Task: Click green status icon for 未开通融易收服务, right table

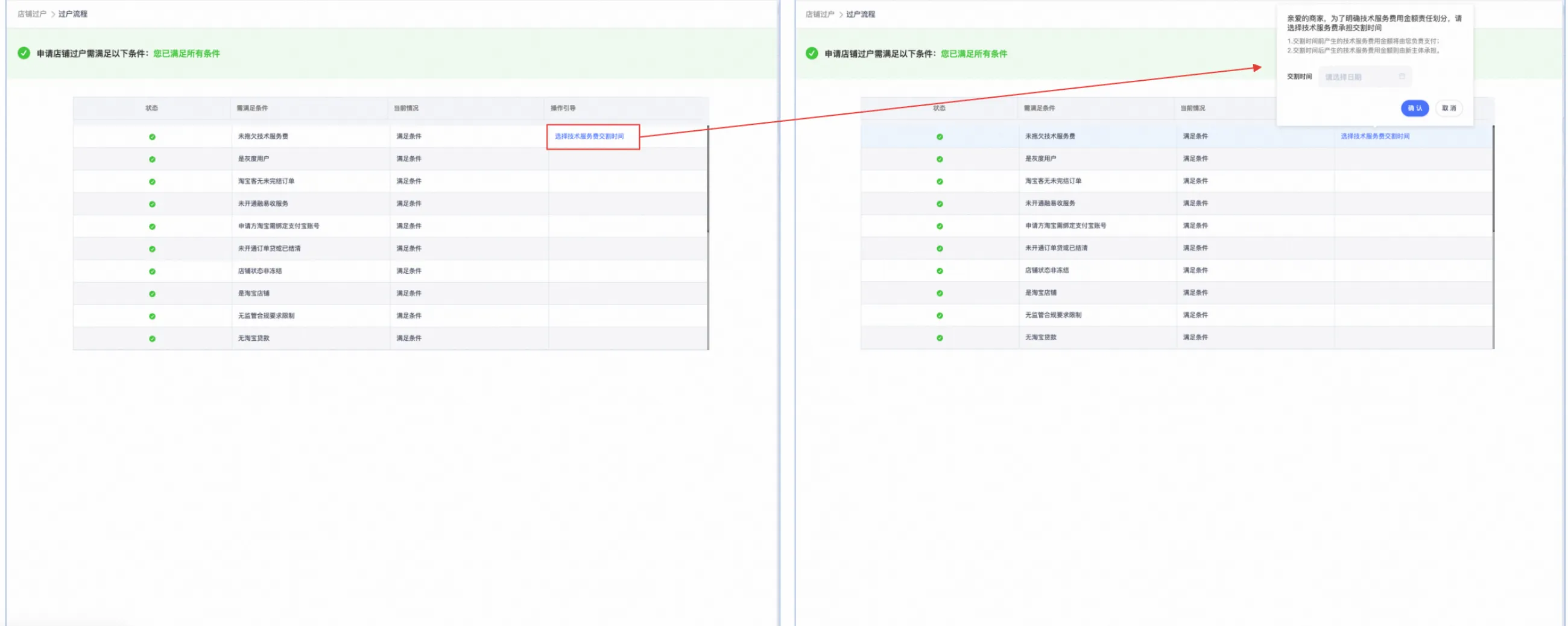Action: coord(939,203)
